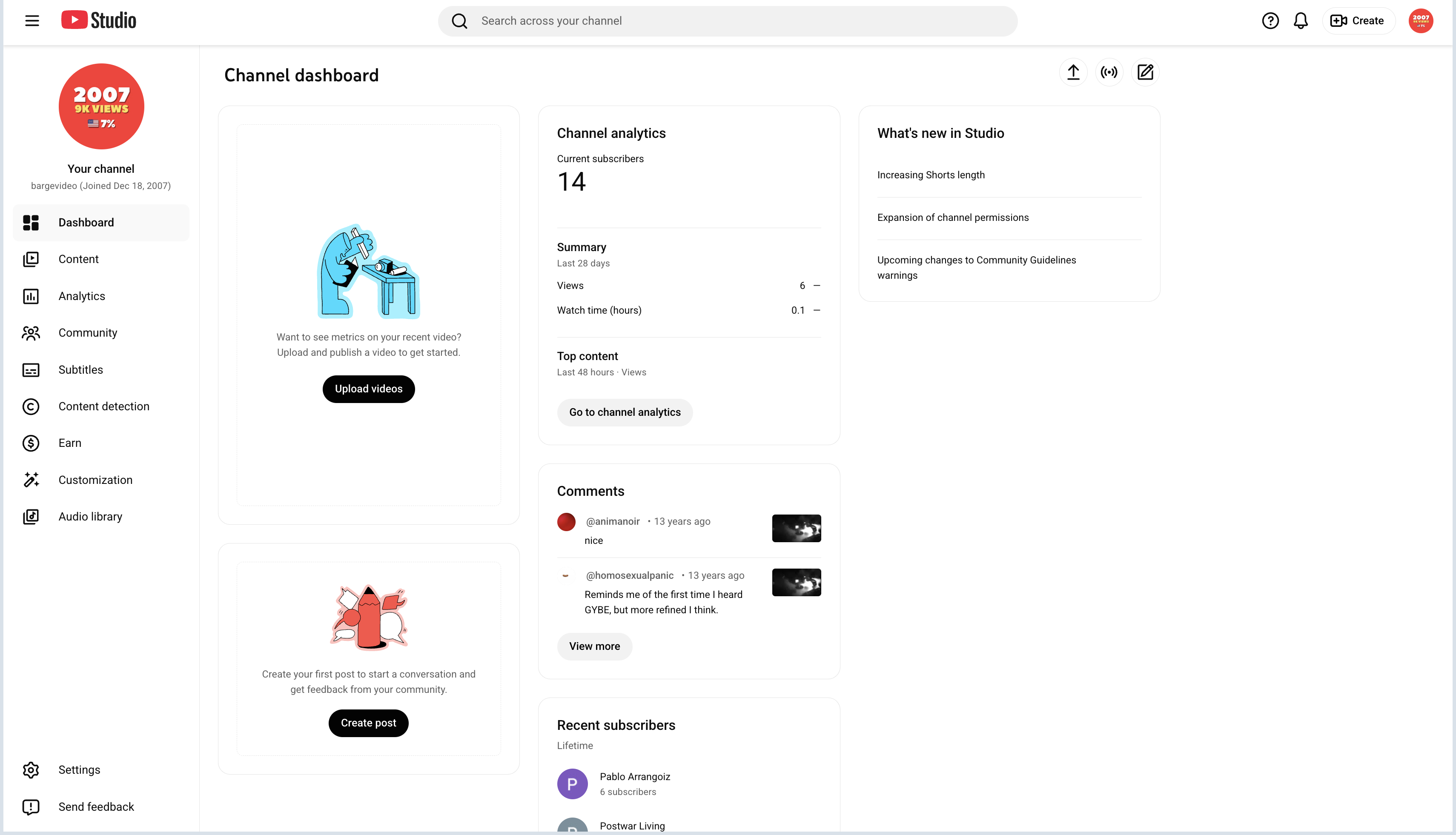The width and height of the screenshot is (1456, 835).
Task: Click the Go live broadcast icon
Action: click(x=1109, y=72)
